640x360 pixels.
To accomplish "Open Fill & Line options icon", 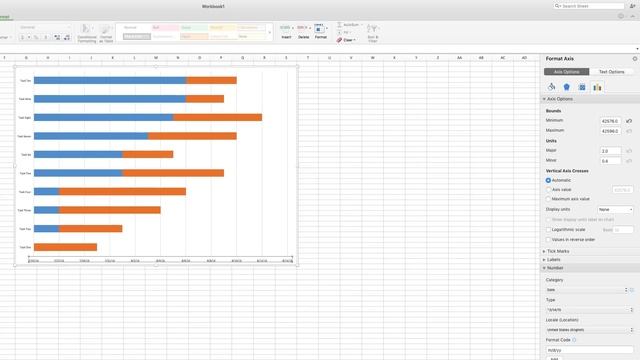I will pos(551,87).
